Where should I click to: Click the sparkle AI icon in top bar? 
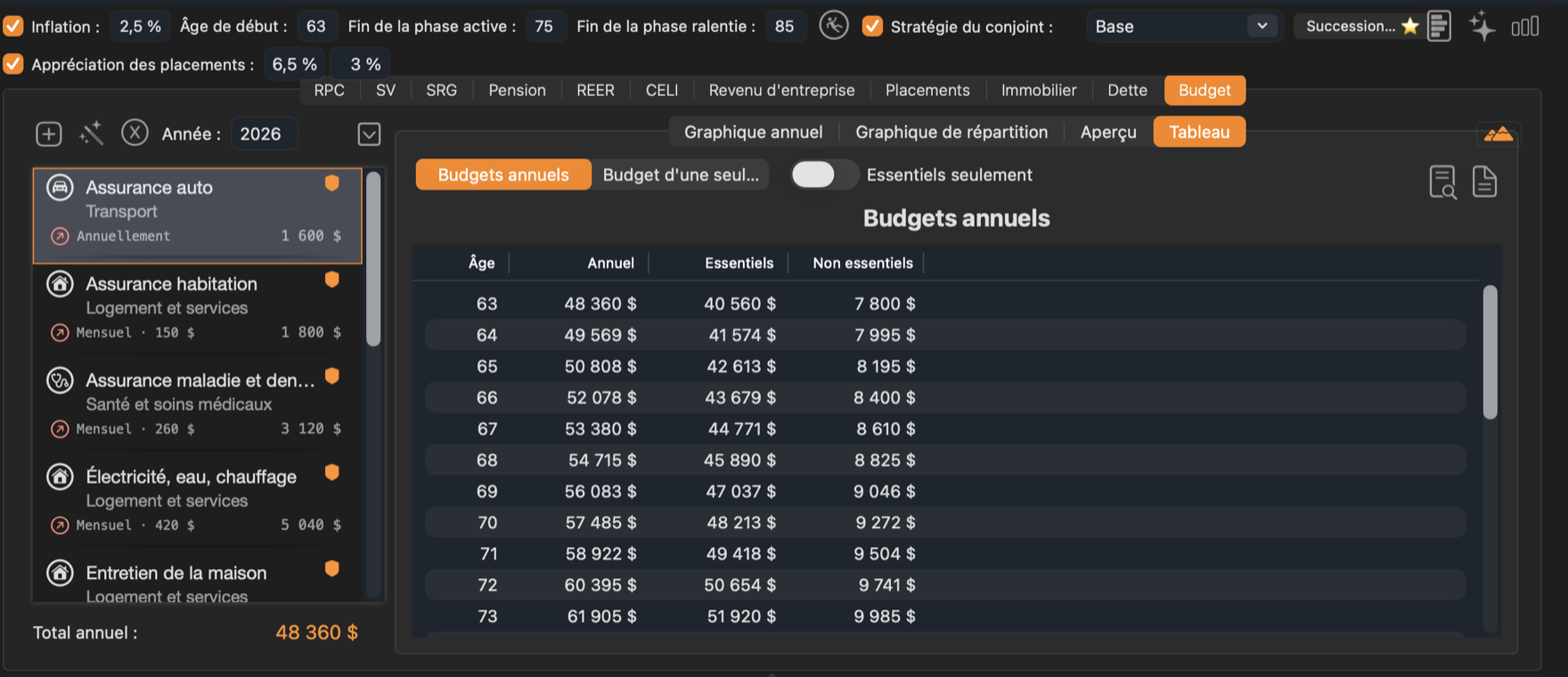click(x=1482, y=26)
